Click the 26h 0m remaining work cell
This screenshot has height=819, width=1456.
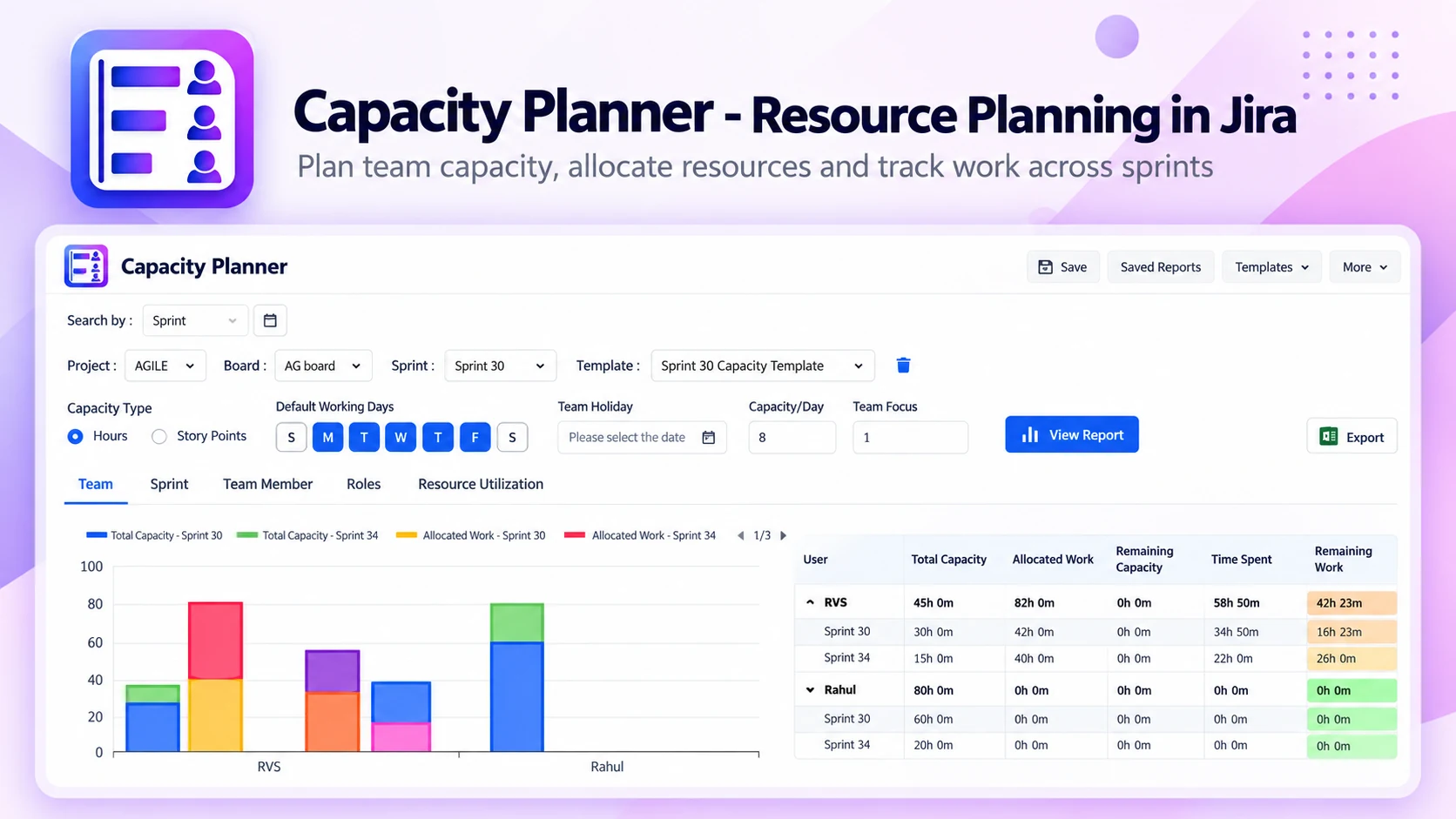click(1351, 658)
